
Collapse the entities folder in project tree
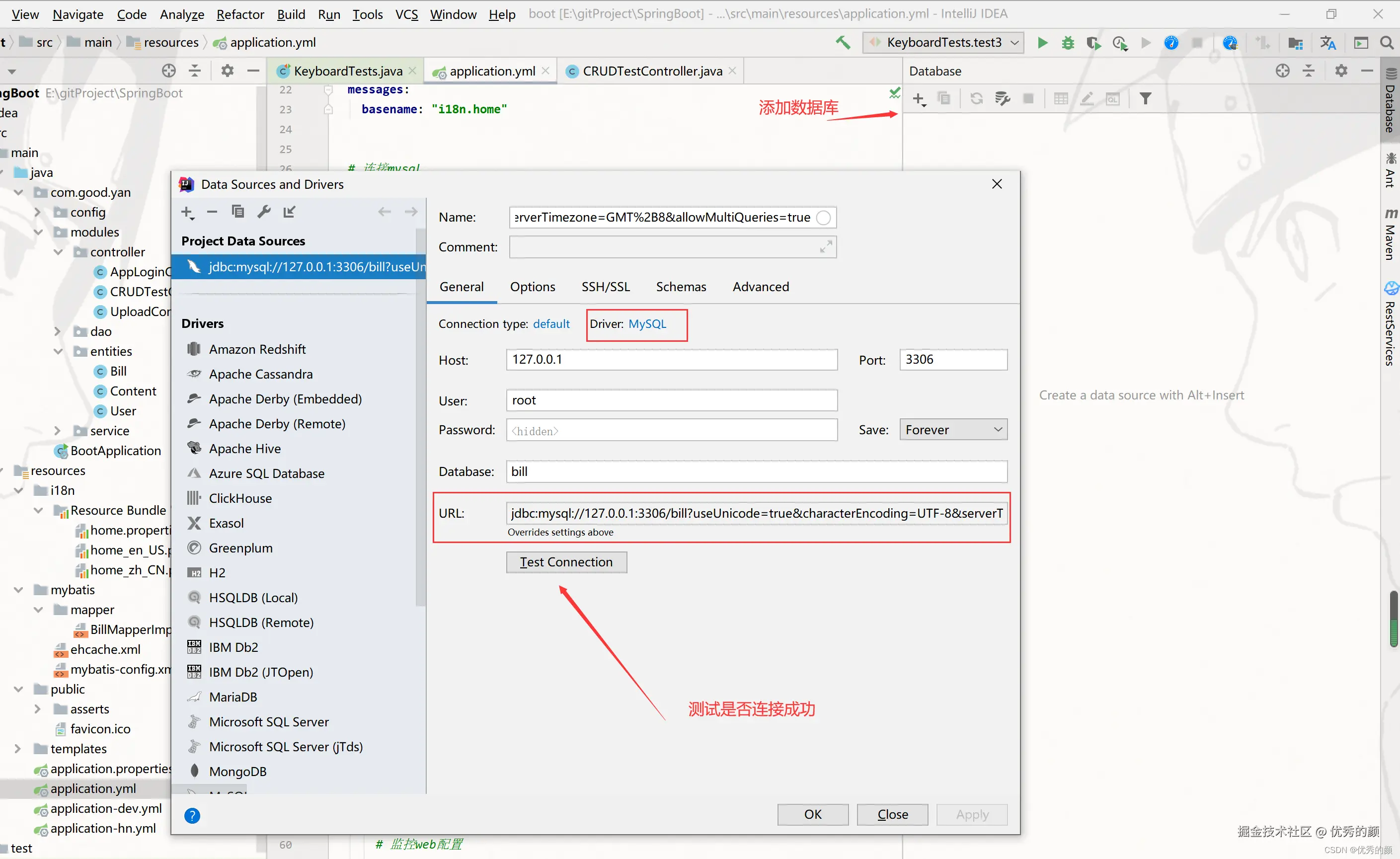click(58, 352)
